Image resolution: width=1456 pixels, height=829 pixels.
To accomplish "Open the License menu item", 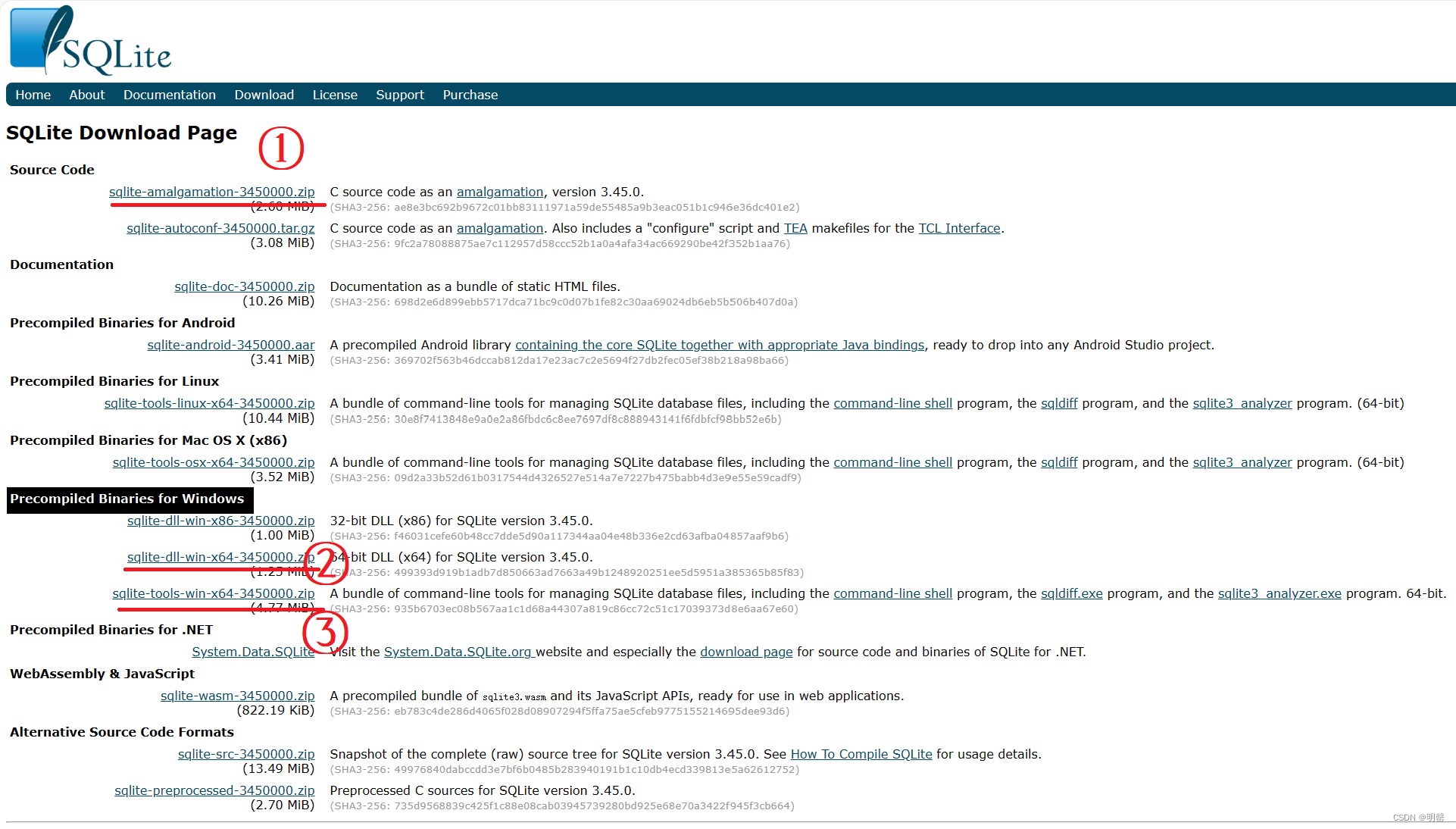I will click(334, 95).
